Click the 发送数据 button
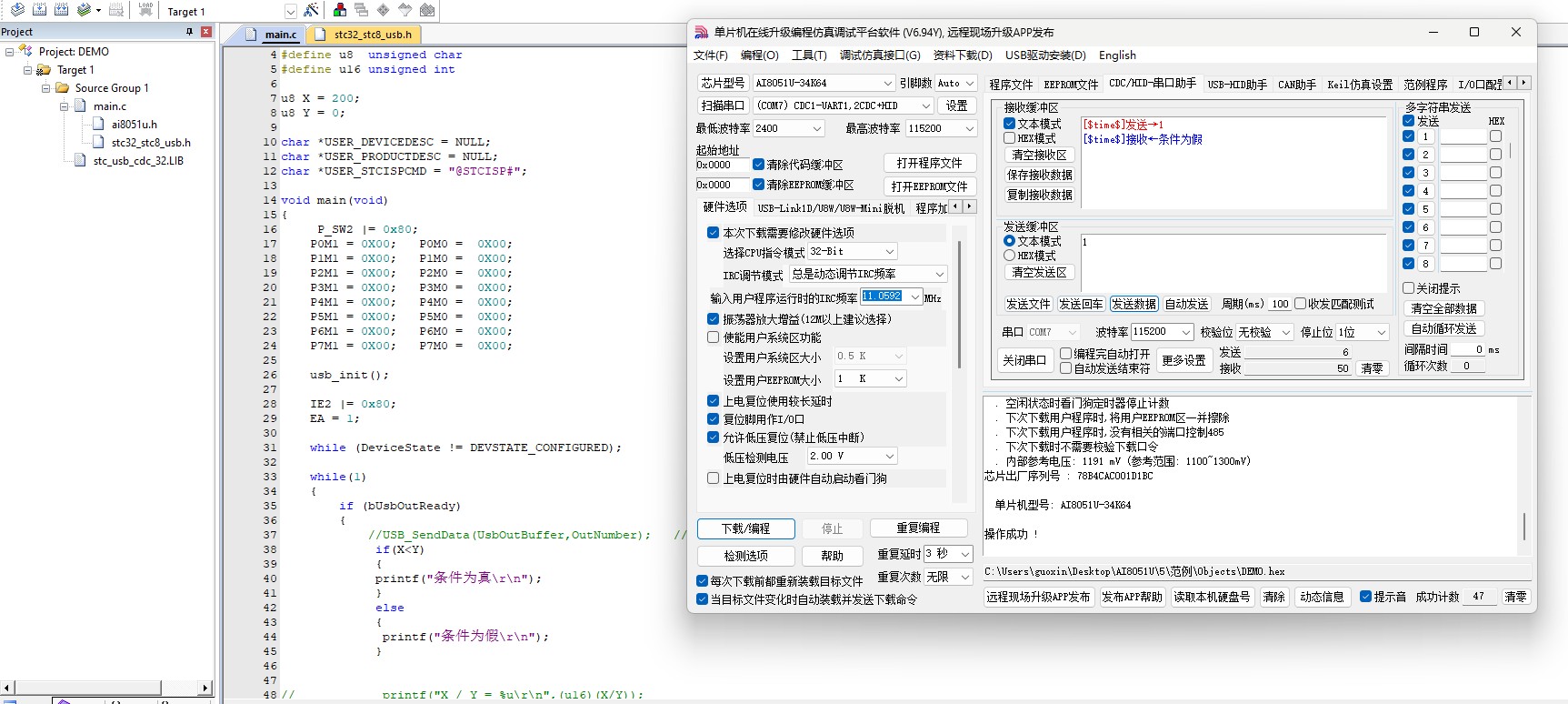Viewport: 1568px width, 704px height. (x=1134, y=304)
